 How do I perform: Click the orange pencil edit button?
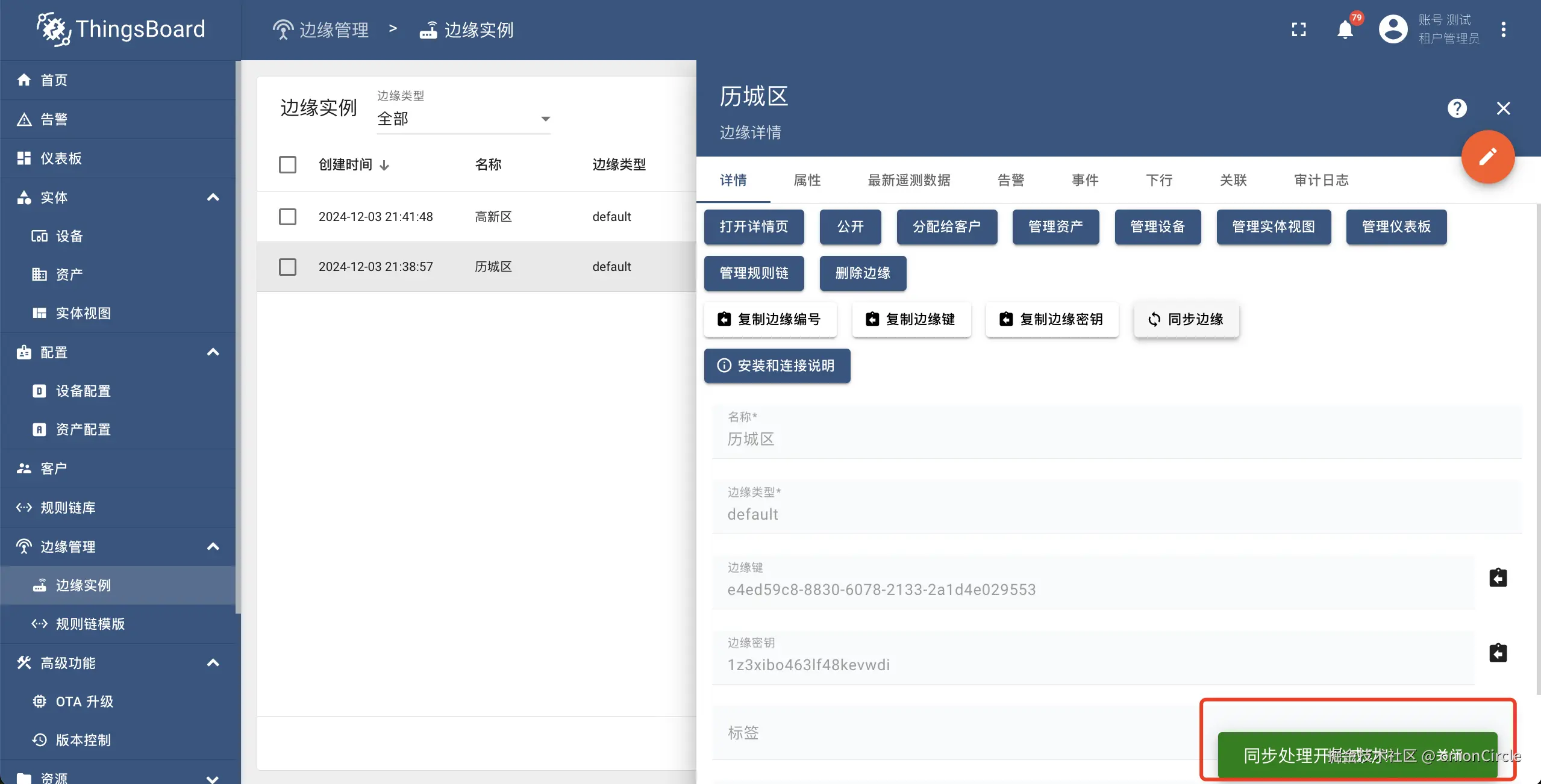coord(1487,157)
